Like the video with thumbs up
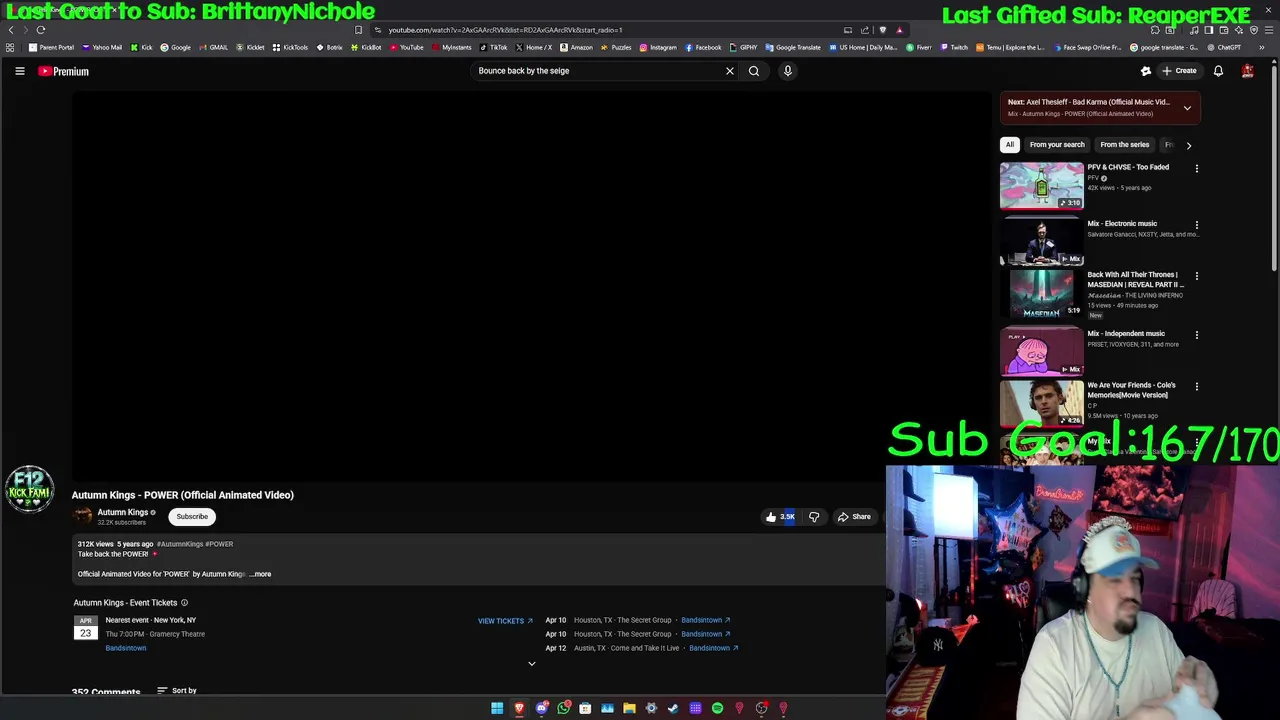This screenshot has height=720, width=1280. pos(780,517)
